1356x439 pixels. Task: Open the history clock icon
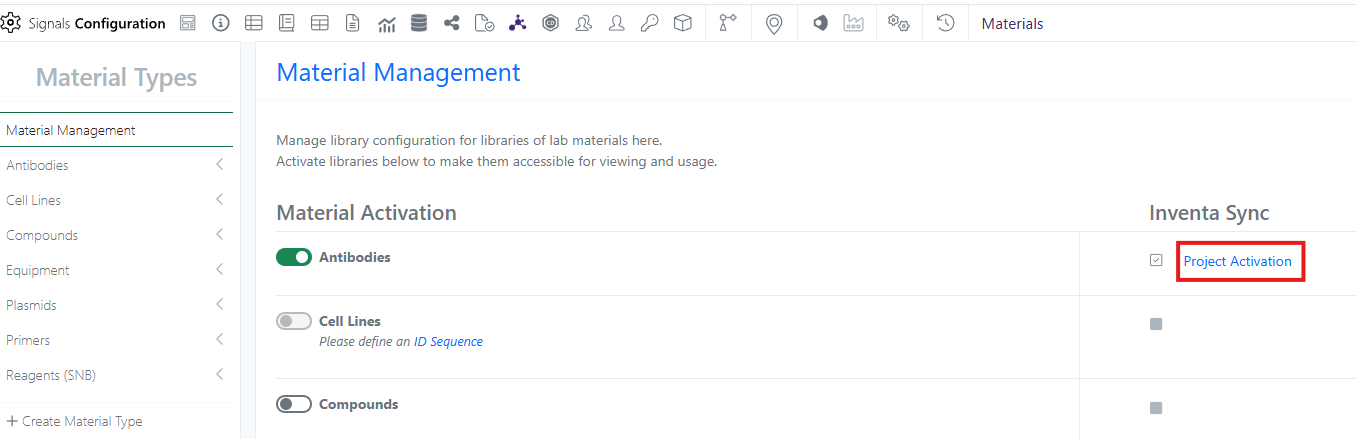point(945,23)
